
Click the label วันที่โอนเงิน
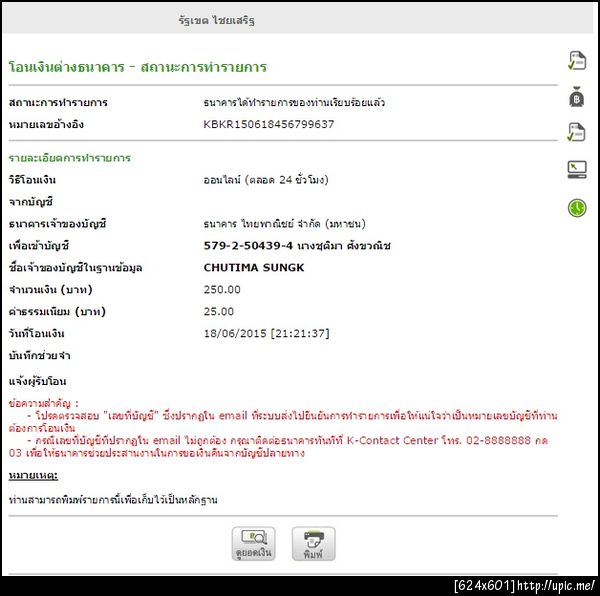tap(36, 334)
